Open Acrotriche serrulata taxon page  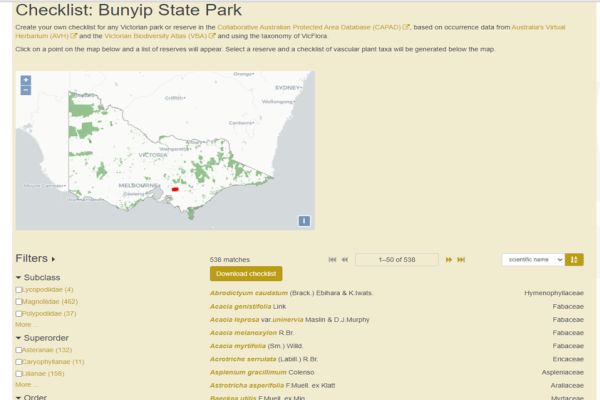243,359
